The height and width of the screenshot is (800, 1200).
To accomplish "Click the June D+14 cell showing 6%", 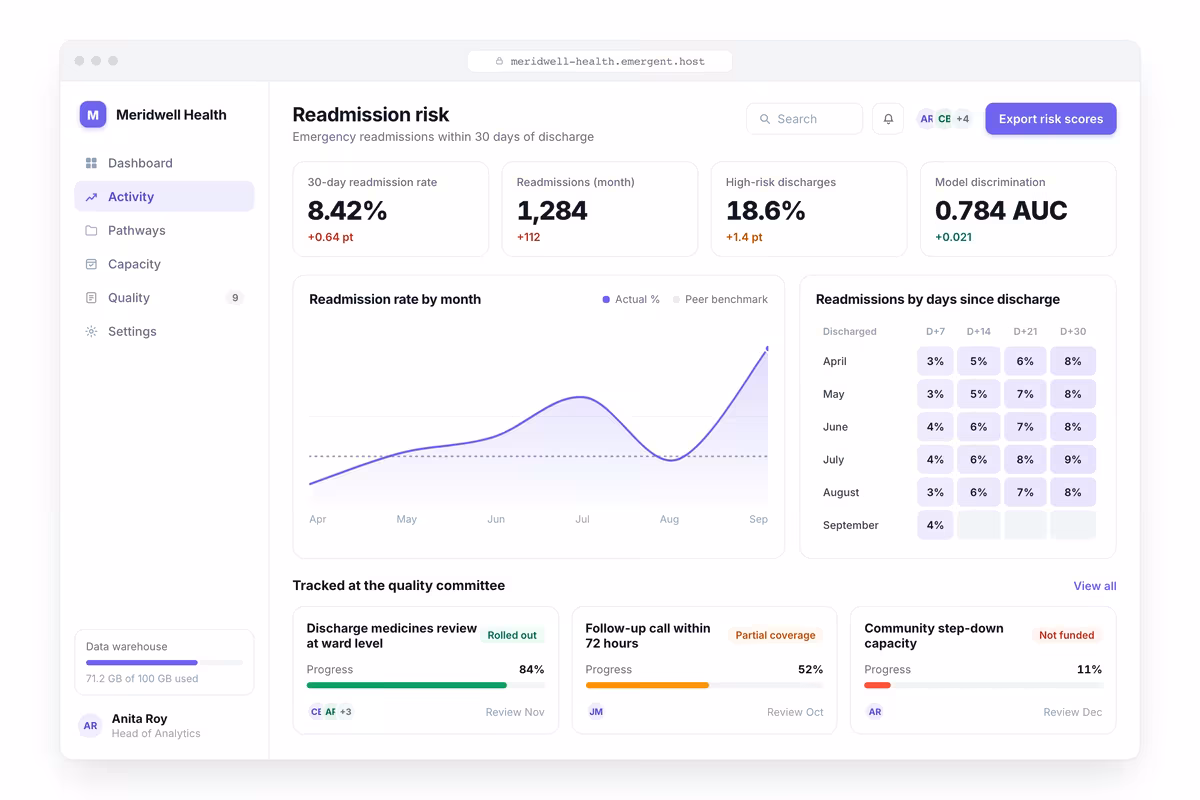I will point(979,427).
